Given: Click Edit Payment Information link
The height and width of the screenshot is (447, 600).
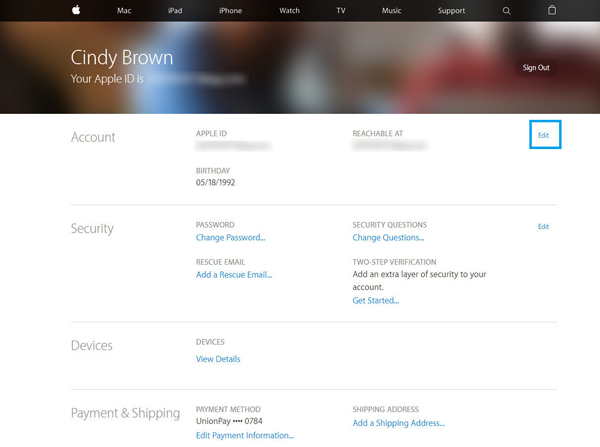Looking at the screenshot, I should pyautogui.click(x=245, y=436).
